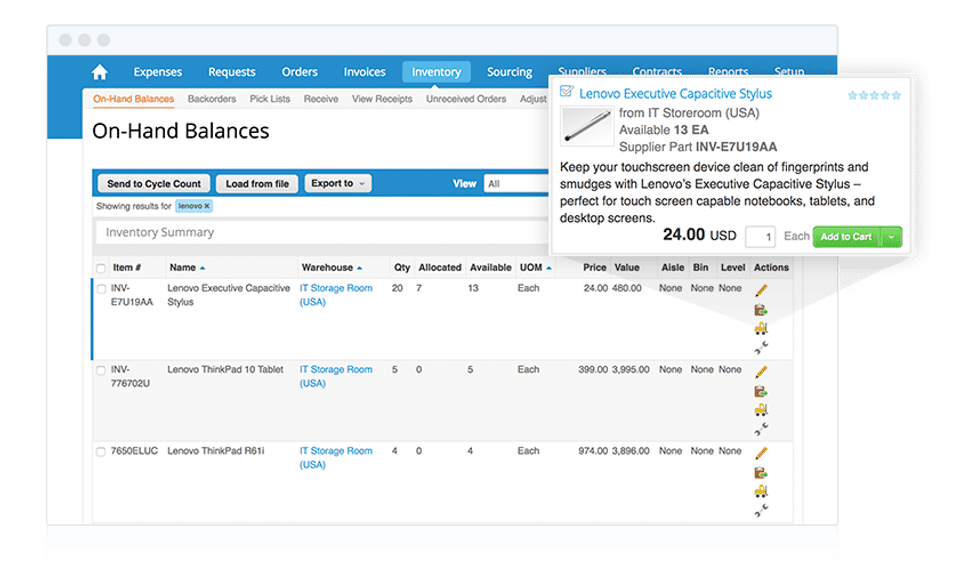The width and height of the screenshot is (960, 588).
Task: Check the box for item INV-E7U19AA
Action: (101, 289)
